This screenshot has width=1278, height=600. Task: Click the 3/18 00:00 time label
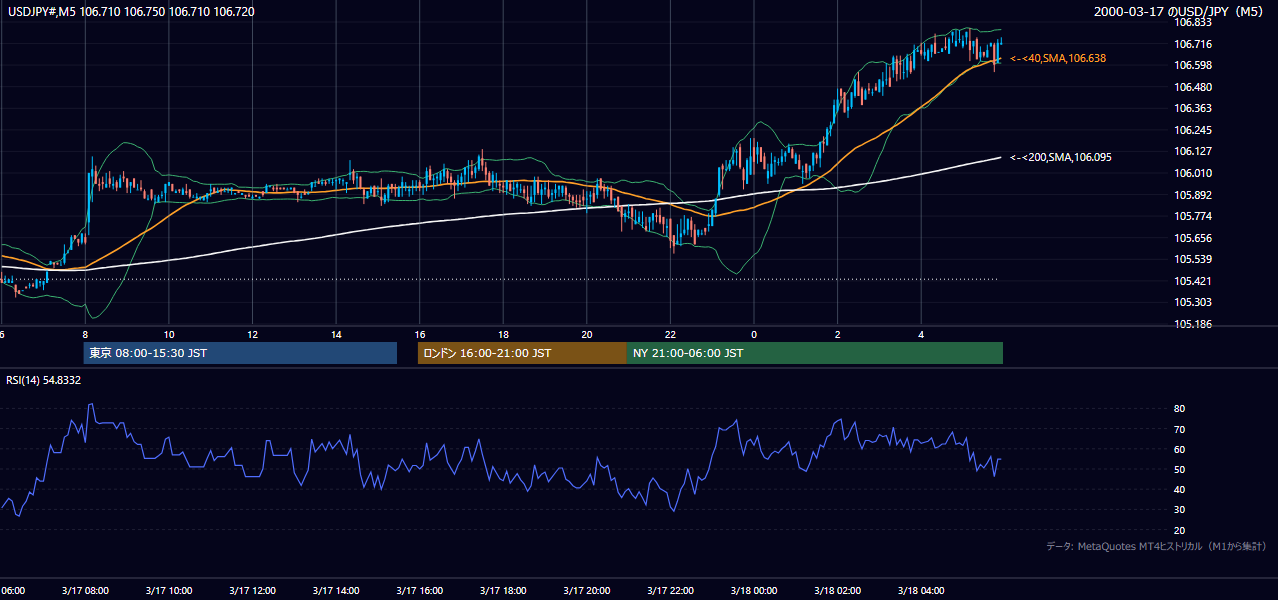point(753,590)
